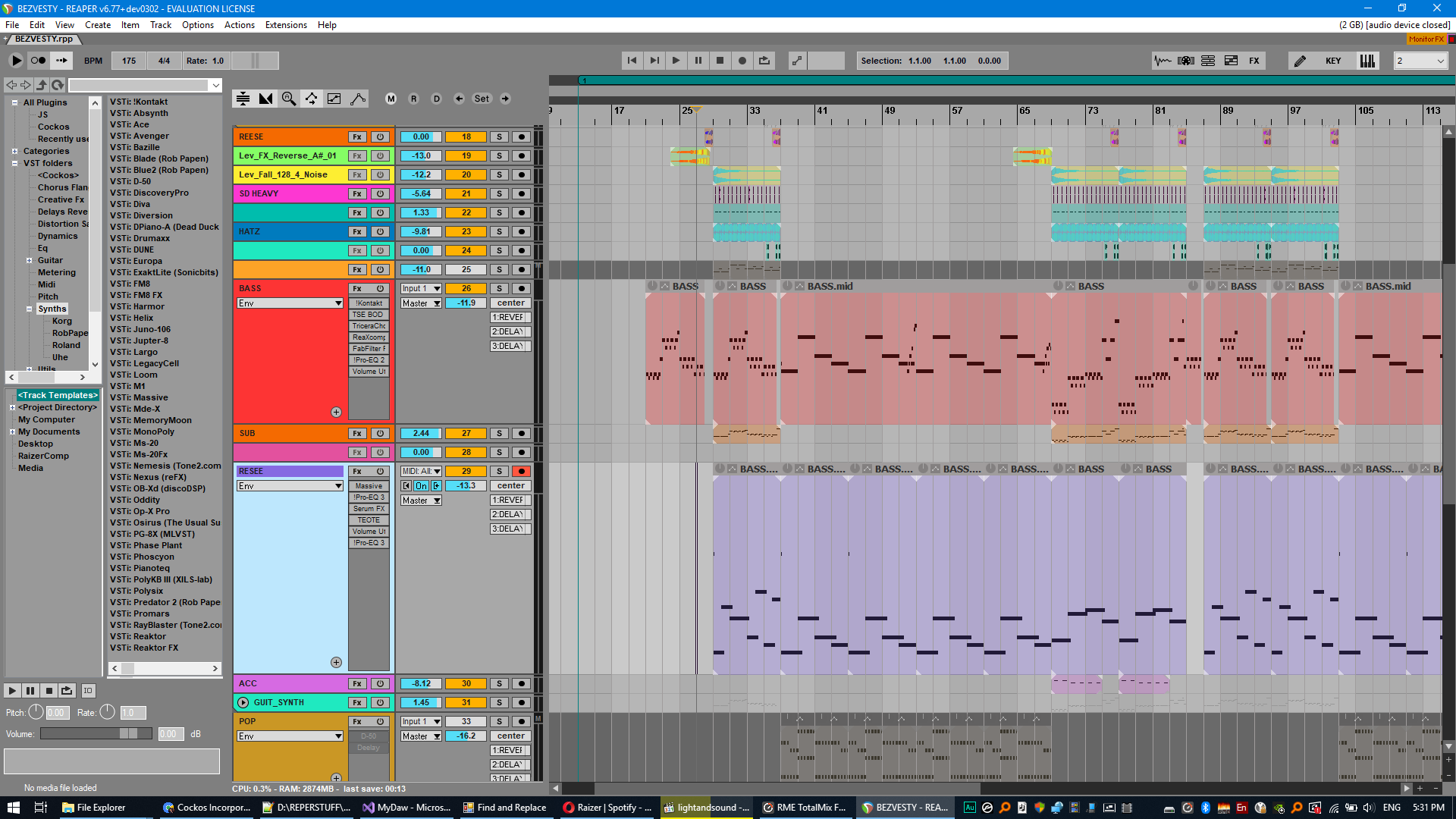
Task: Click the Set button
Action: click(x=482, y=99)
